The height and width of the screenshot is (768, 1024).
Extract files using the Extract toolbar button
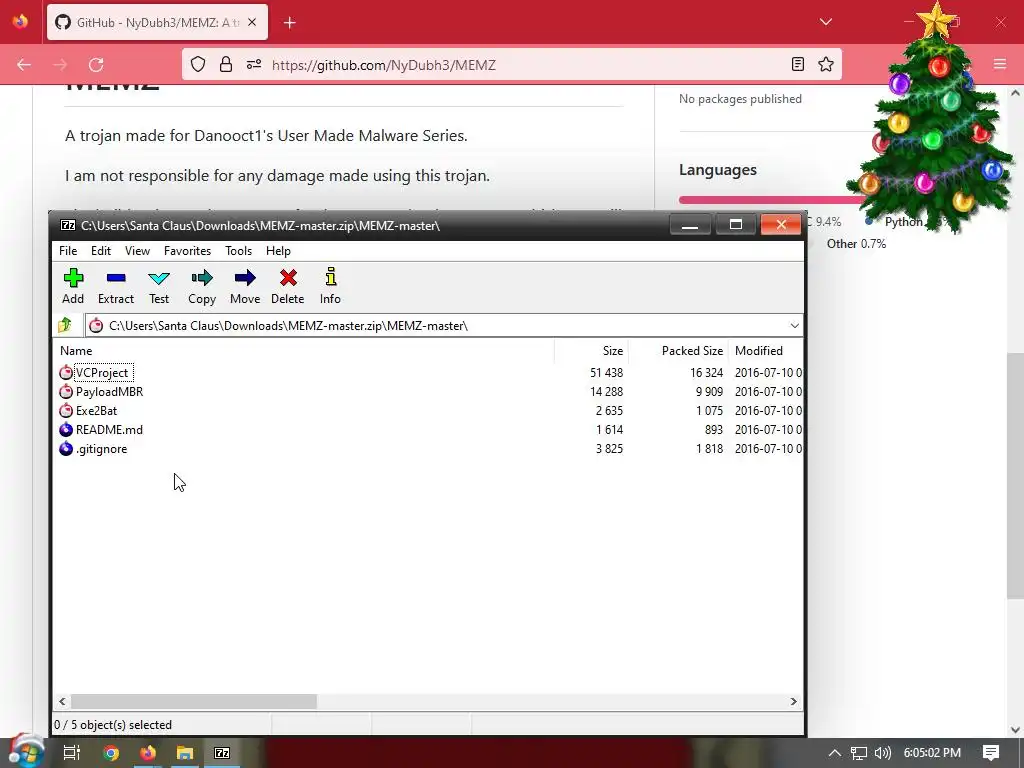[116, 286]
